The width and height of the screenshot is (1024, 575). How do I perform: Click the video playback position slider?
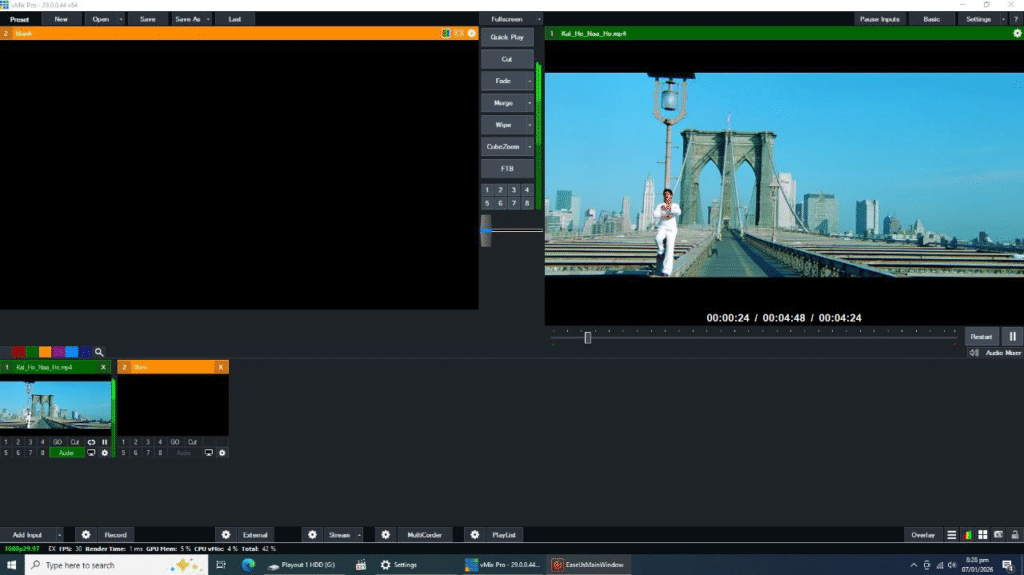pyautogui.click(x=588, y=337)
